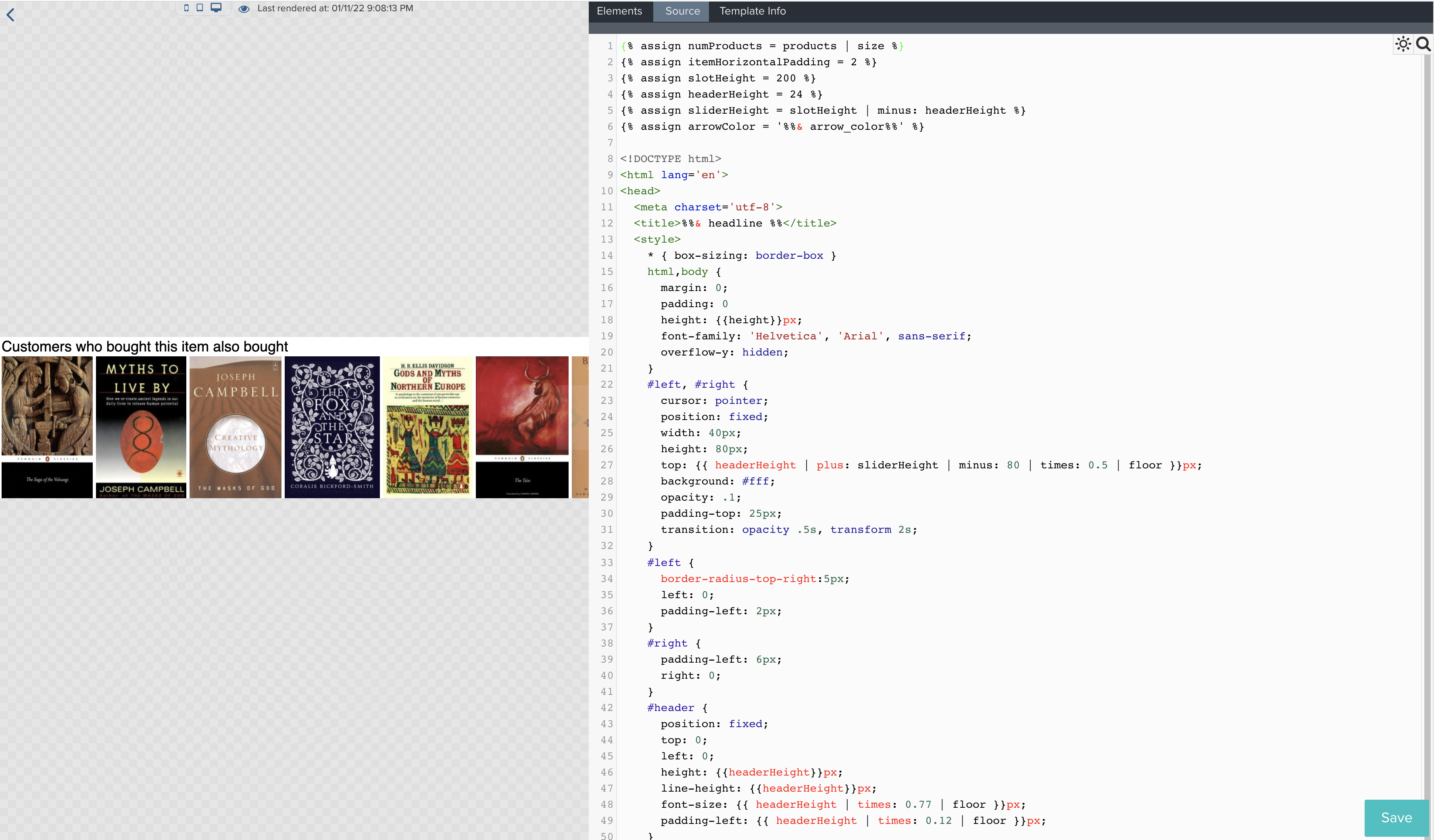Select Gods and Myths of Northern Europe cover
Screen dimensions: 1434x840
[427, 427]
